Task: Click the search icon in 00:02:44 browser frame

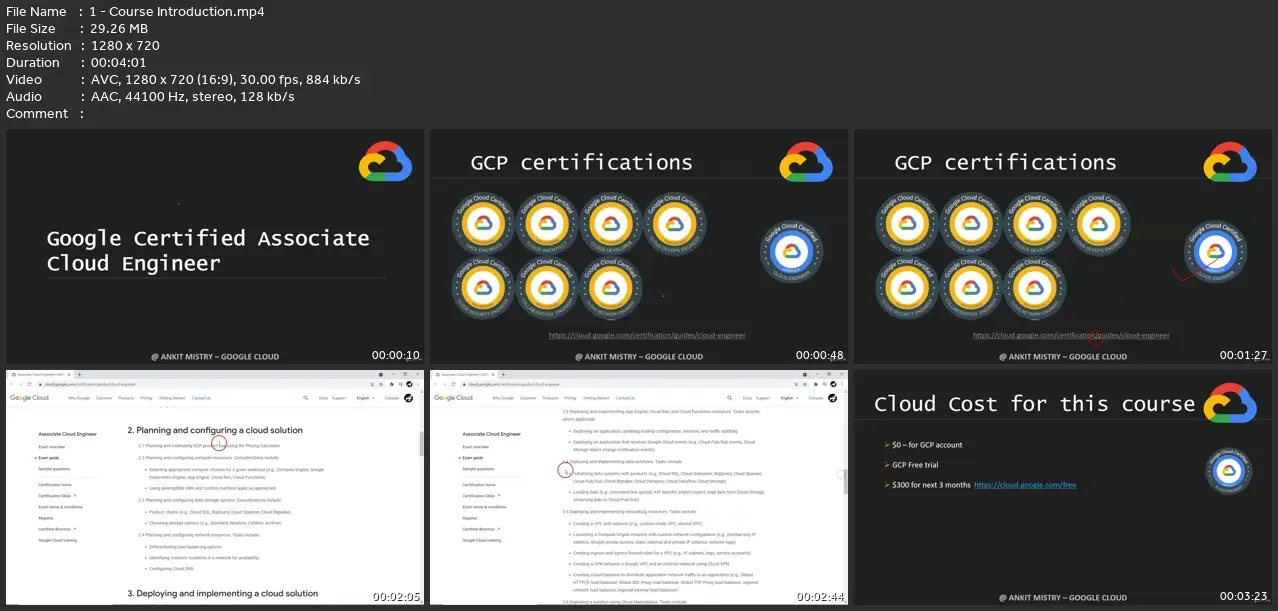Action: (x=729, y=398)
